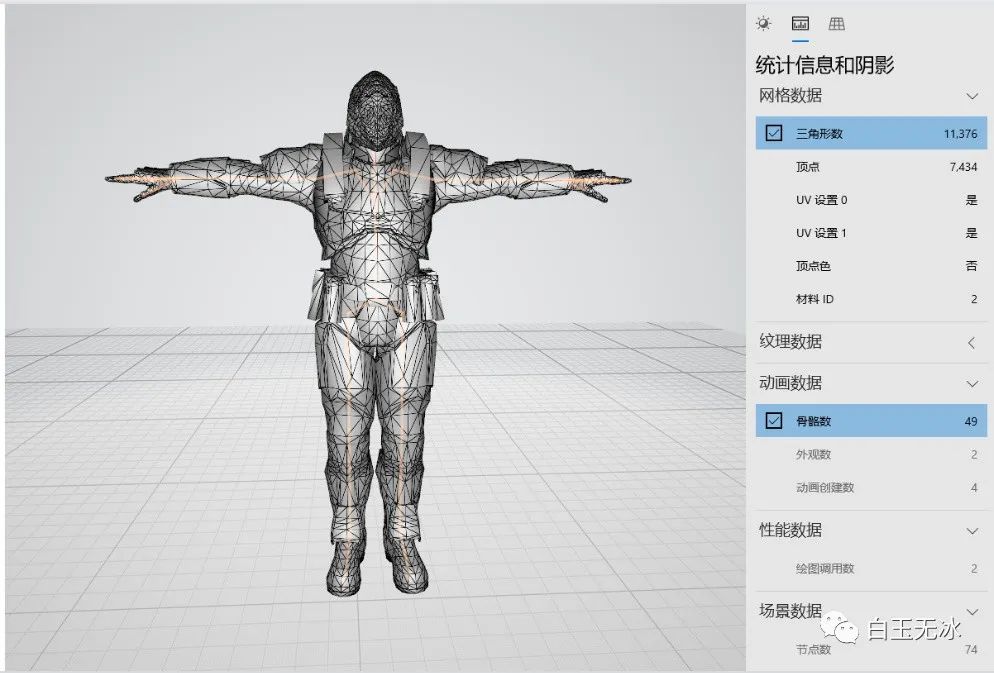The height and width of the screenshot is (673, 994).
Task: Select the UV 设置 0 row
Action: click(x=871, y=200)
